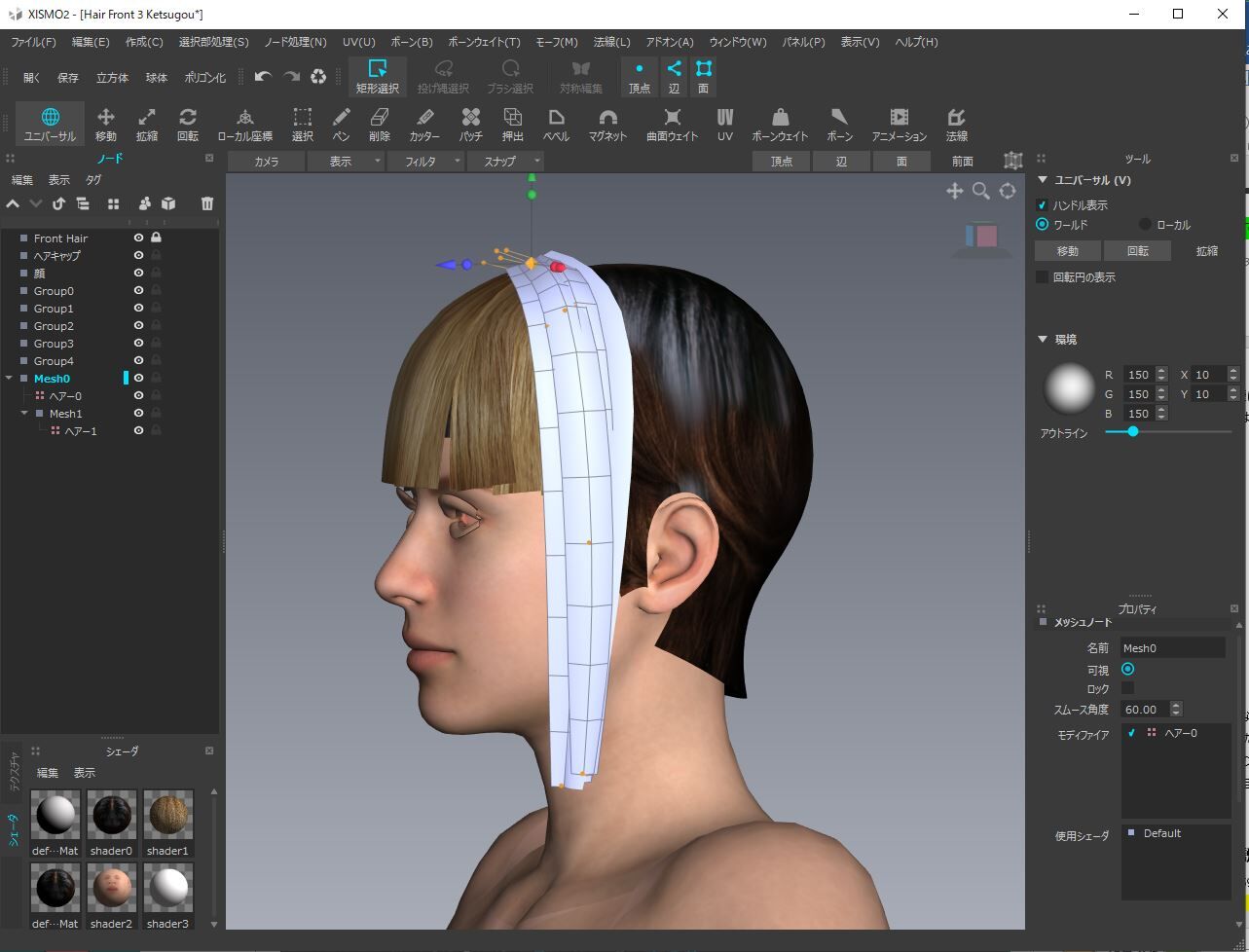
Task: Enable Vertex (頂点) selection mode icon
Action: tap(640, 76)
